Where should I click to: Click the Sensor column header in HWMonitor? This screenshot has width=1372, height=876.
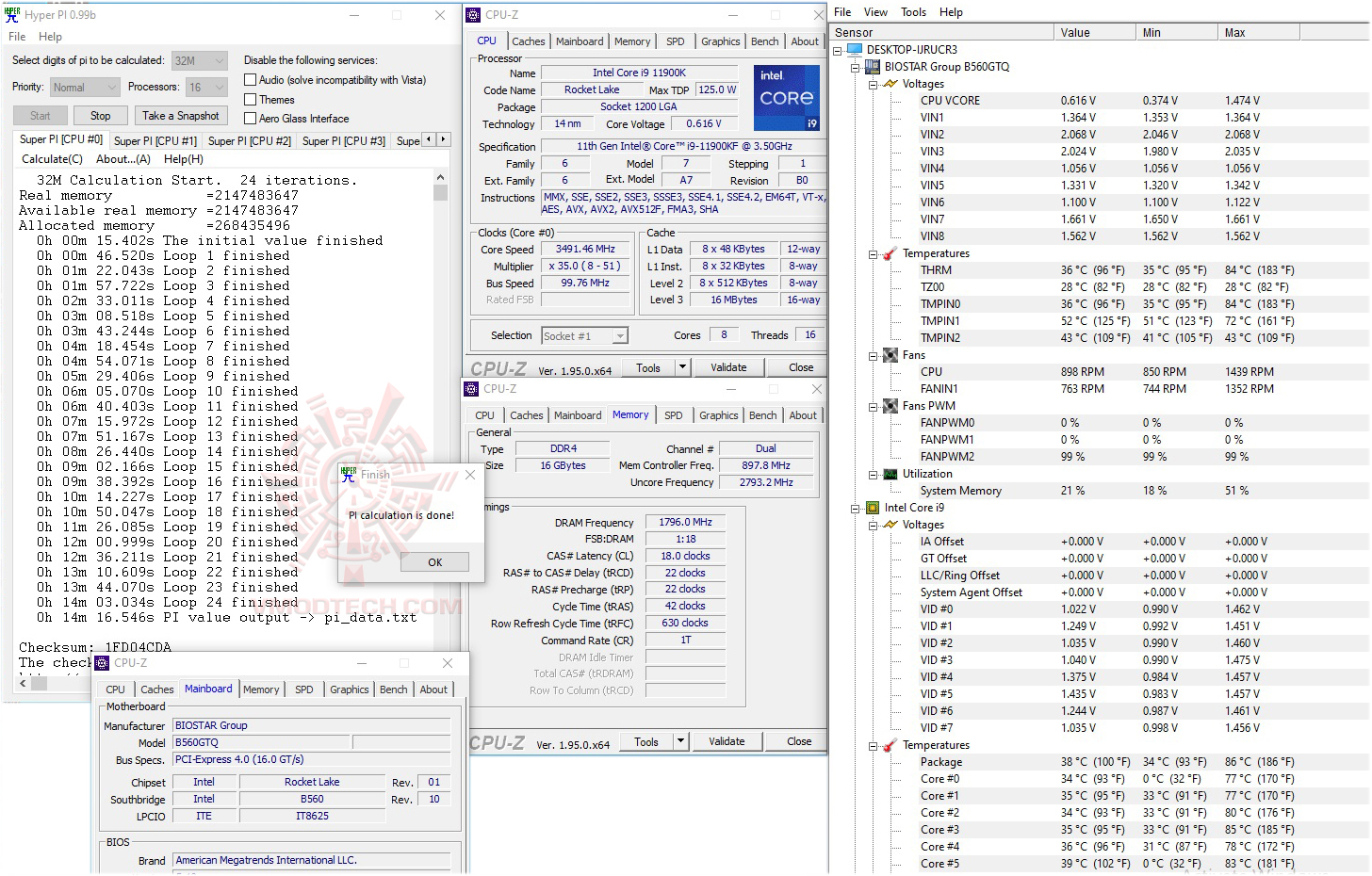[942, 32]
